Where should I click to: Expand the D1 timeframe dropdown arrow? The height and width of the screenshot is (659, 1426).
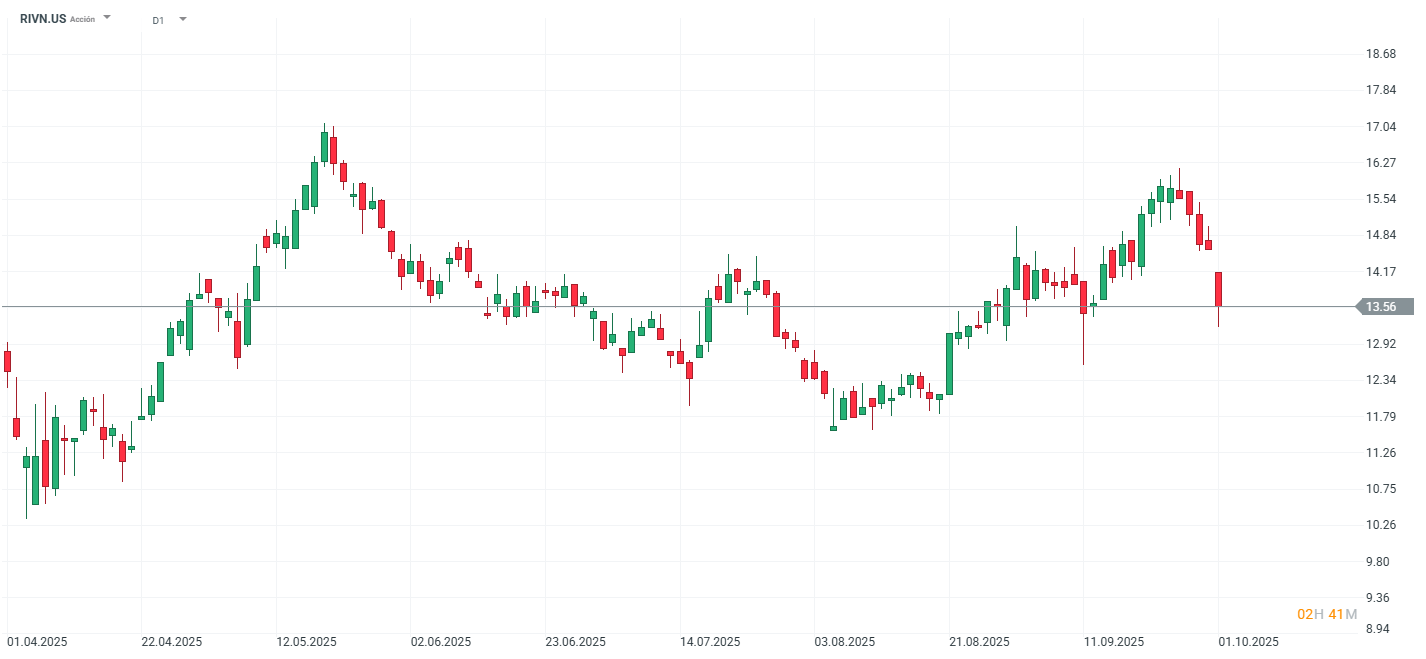tap(183, 19)
